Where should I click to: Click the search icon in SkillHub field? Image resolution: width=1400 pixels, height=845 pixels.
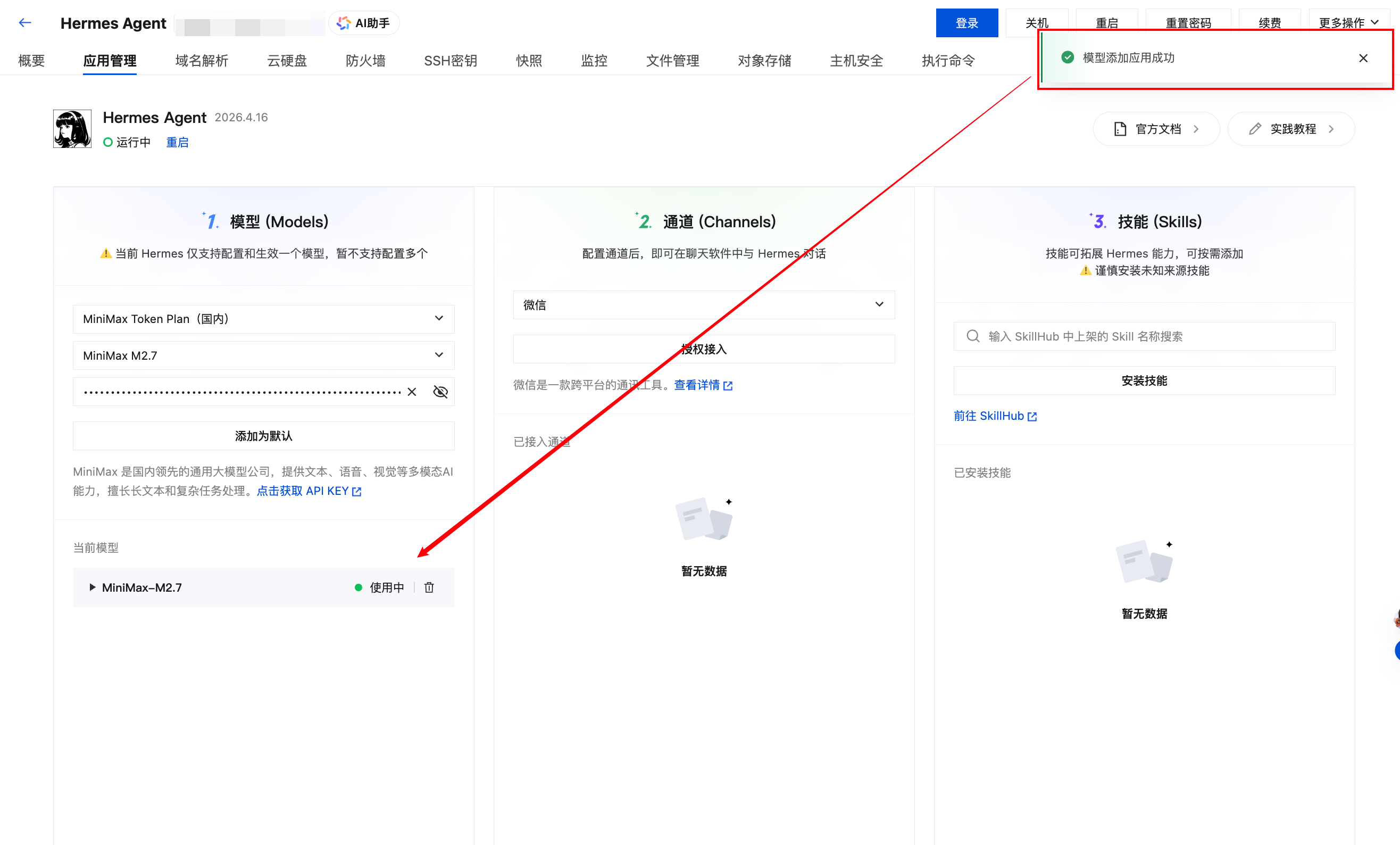pos(973,336)
